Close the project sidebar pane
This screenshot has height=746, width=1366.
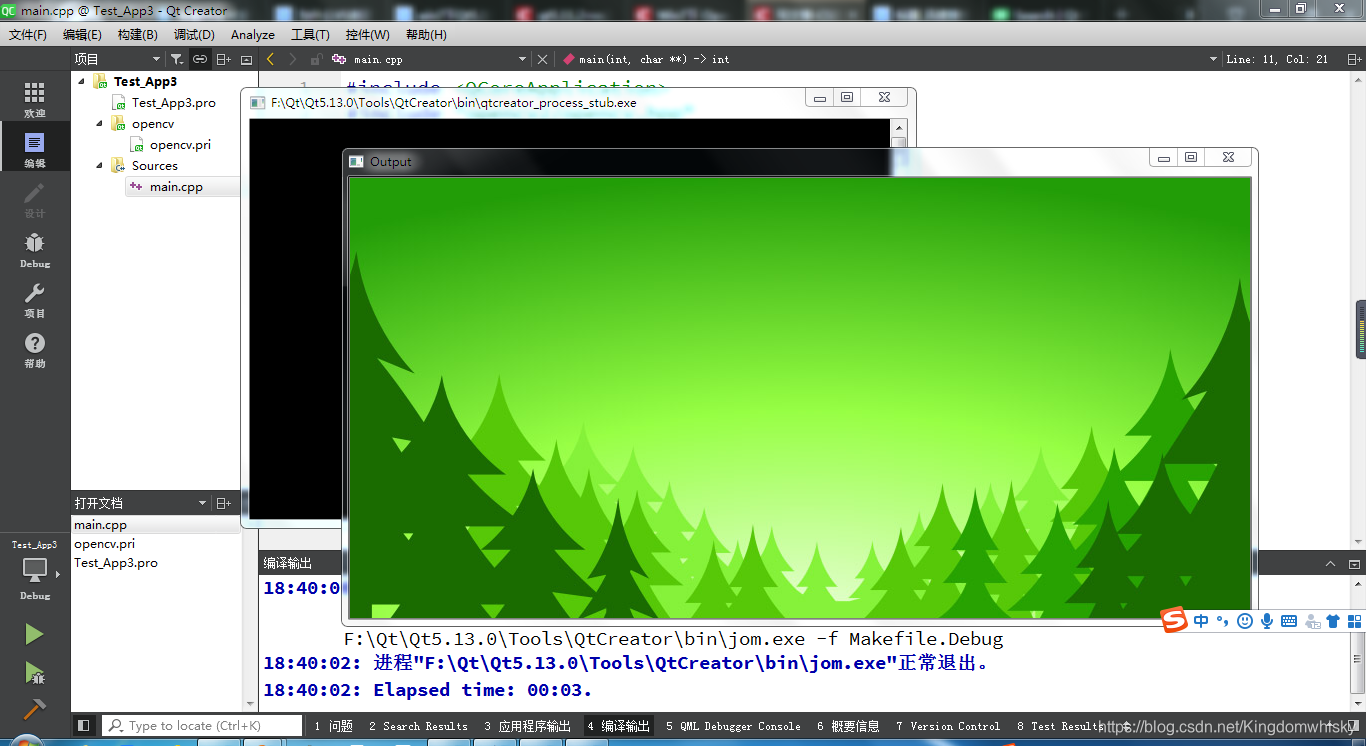[247, 59]
